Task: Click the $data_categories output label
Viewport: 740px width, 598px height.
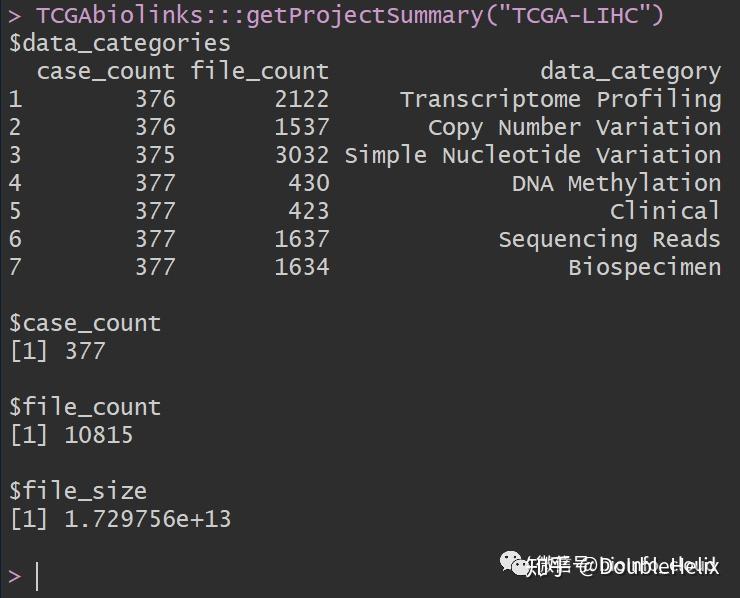Action: (x=119, y=43)
